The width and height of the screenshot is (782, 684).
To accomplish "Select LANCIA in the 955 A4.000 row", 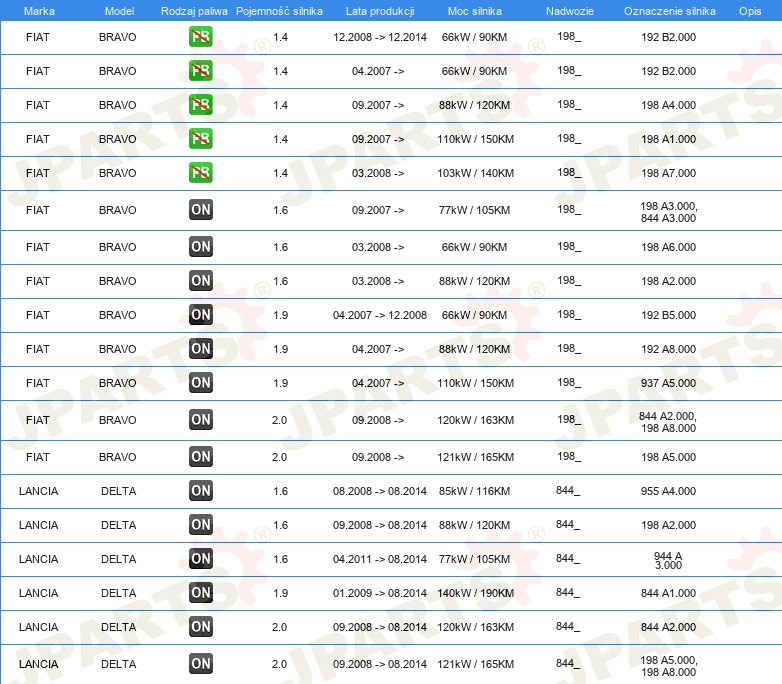I will pos(38,491).
